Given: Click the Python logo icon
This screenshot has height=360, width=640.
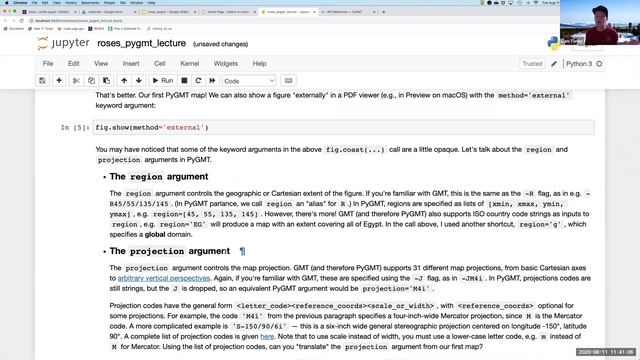Looking at the screenshot, I should click(553, 43).
